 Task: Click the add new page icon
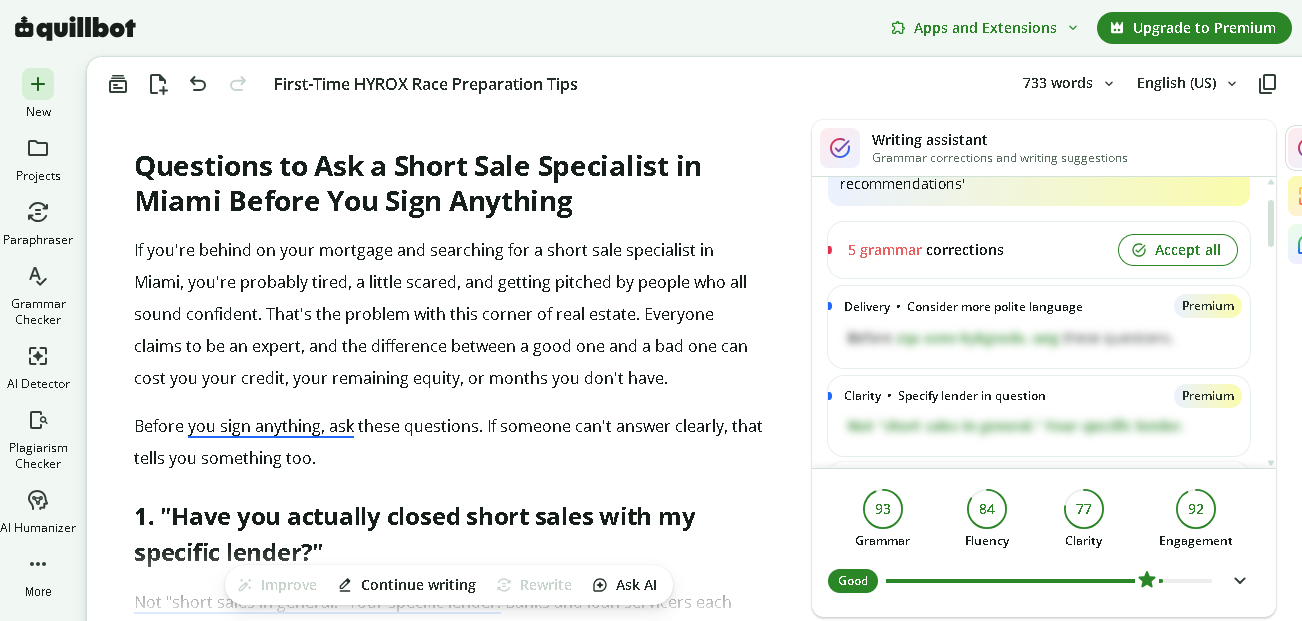coord(158,84)
